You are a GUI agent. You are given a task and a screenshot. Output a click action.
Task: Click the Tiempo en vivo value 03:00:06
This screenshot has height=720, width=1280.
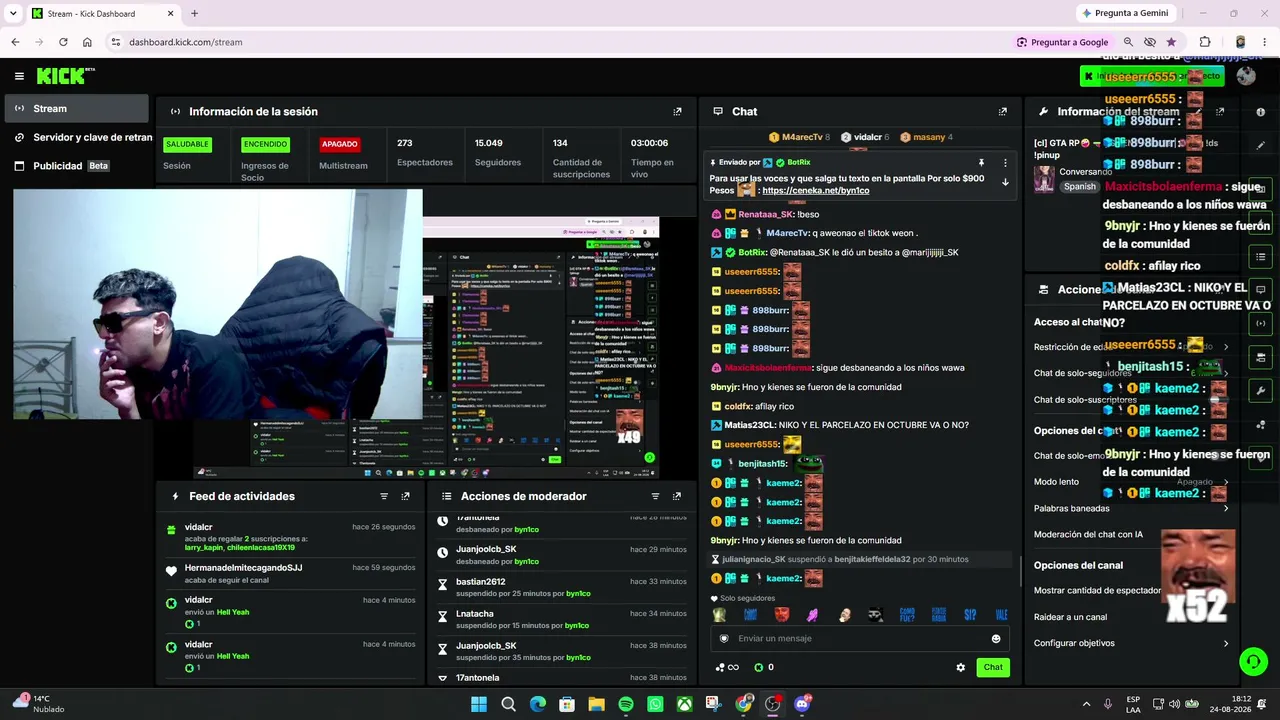(x=649, y=143)
